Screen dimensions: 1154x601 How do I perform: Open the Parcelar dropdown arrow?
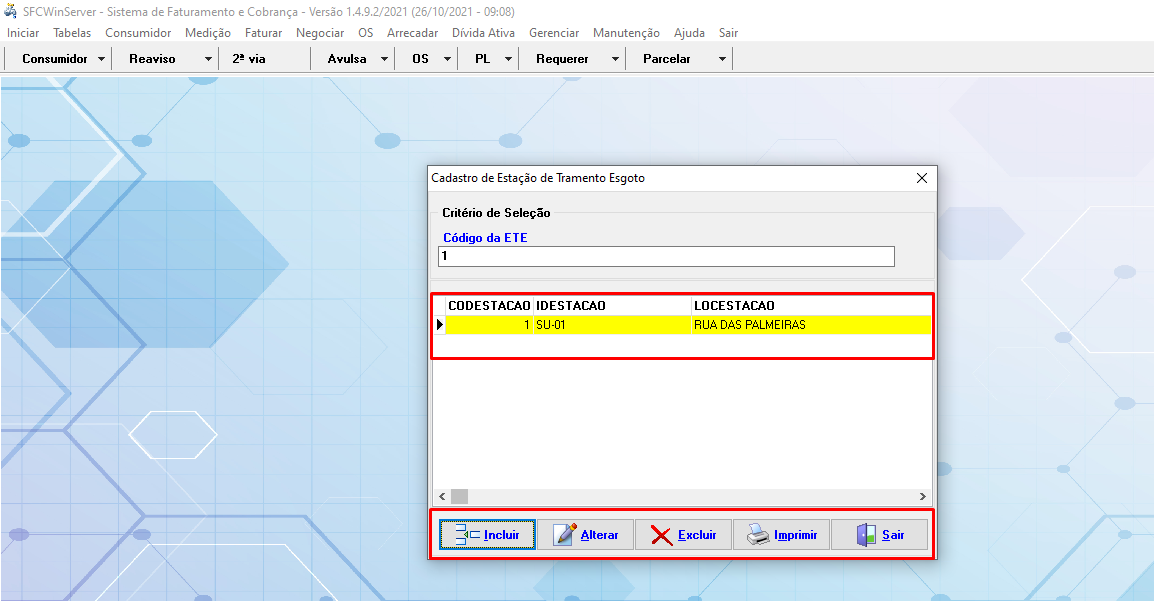pos(722,59)
